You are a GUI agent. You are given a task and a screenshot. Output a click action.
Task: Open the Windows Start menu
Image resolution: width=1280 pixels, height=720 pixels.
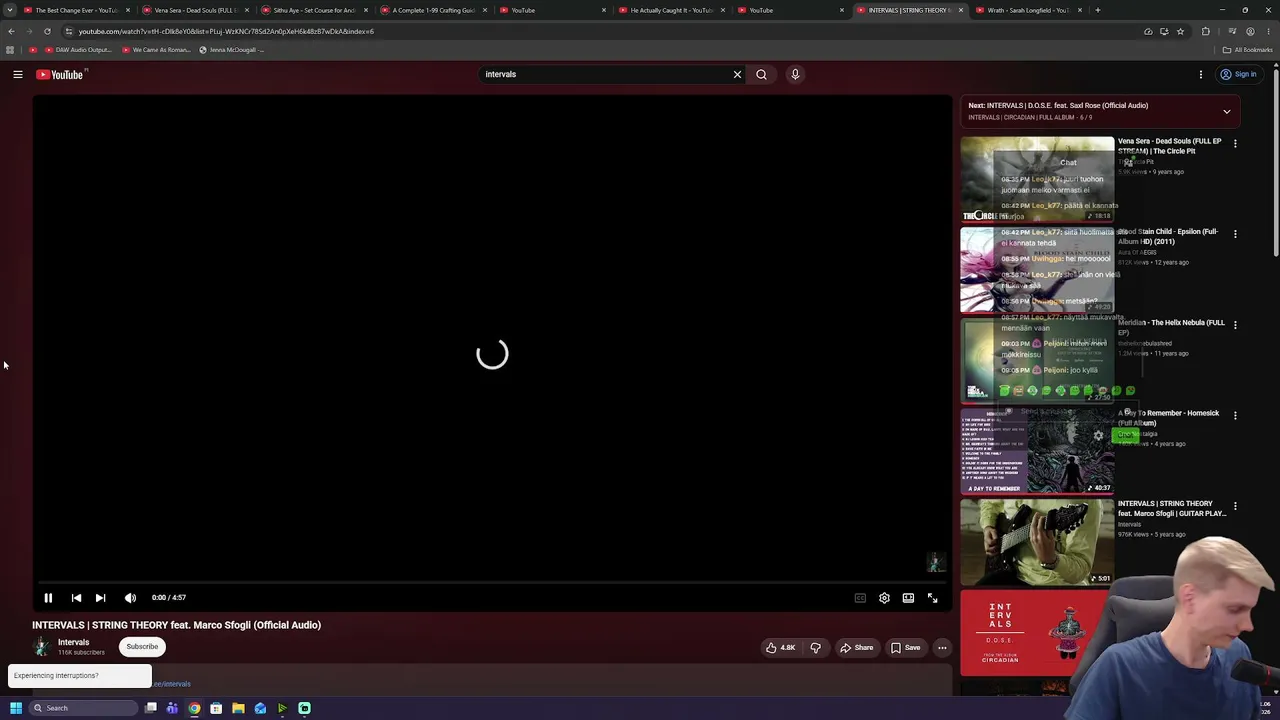point(15,708)
